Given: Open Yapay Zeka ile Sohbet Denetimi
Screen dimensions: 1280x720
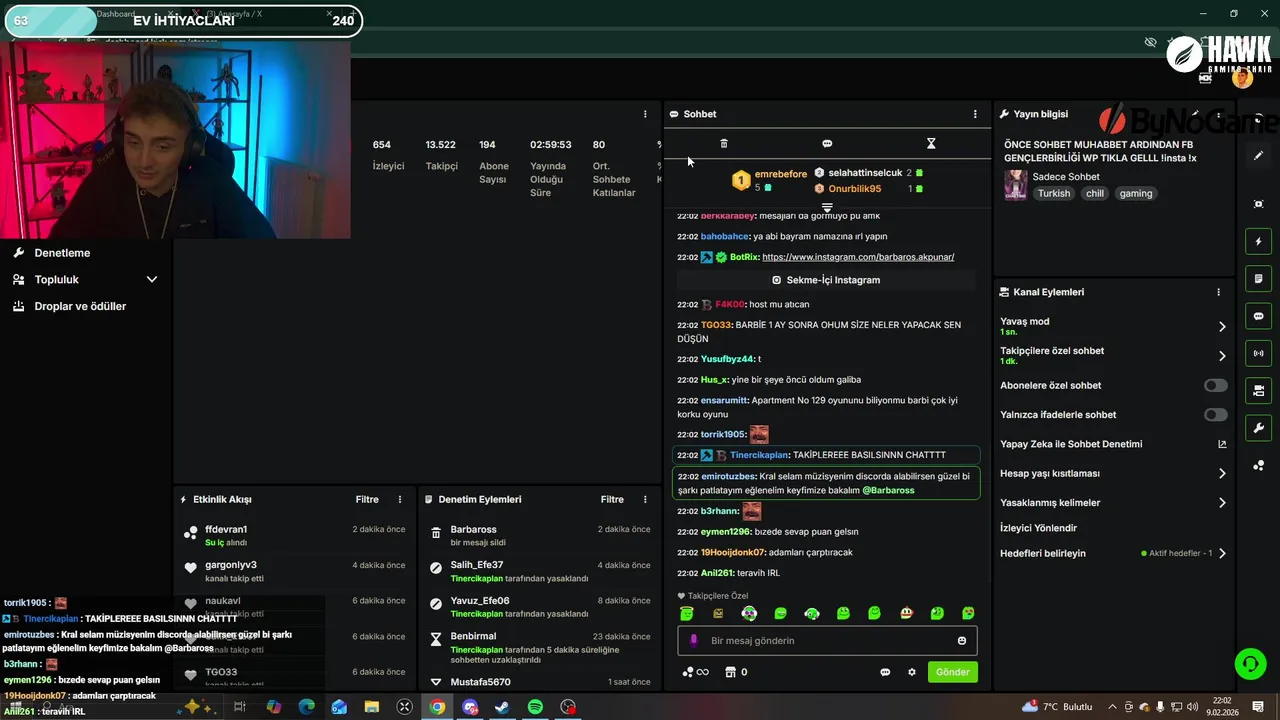Looking at the screenshot, I should click(x=1113, y=444).
